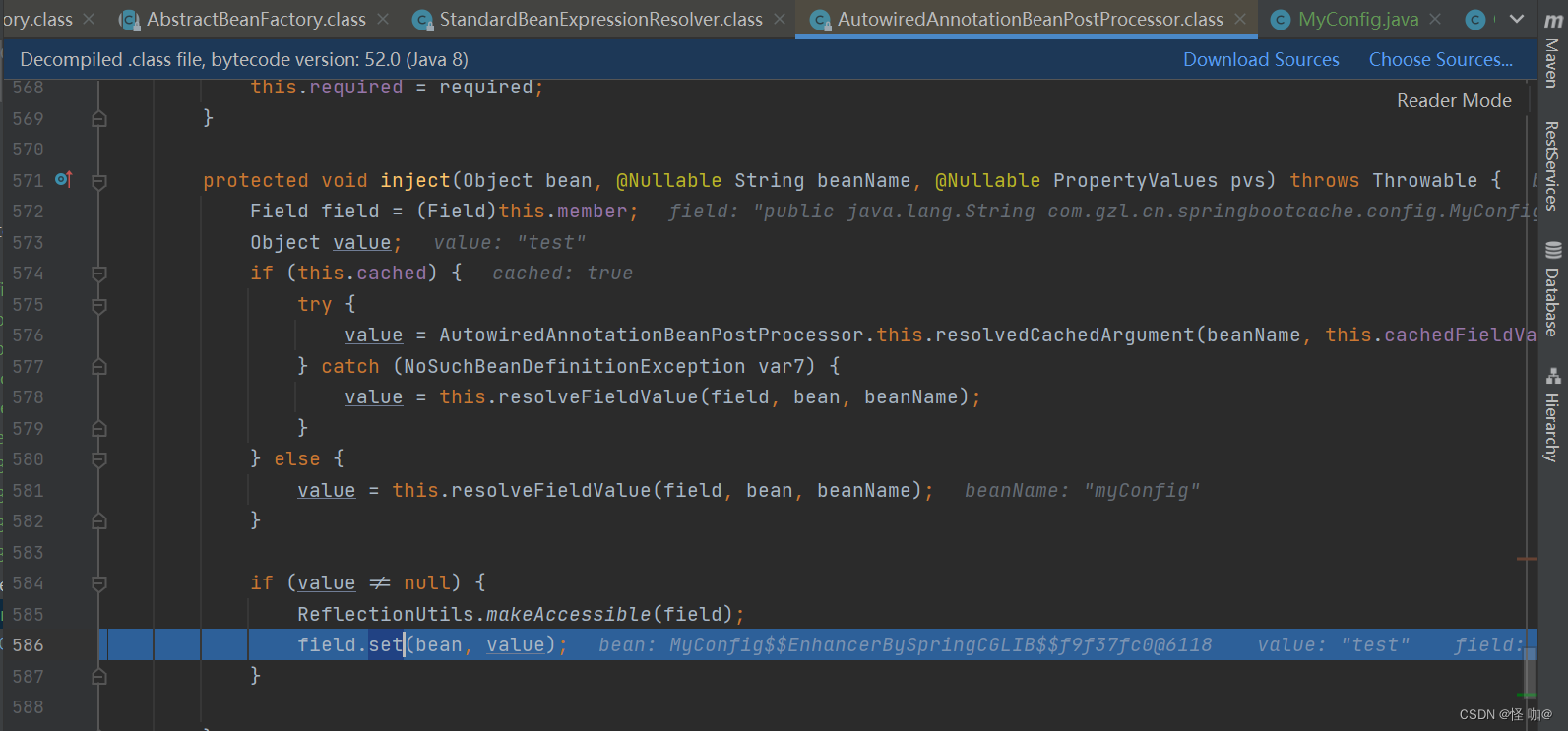Collapse the catch block fold at line 577

pyautogui.click(x=99, y=367)
